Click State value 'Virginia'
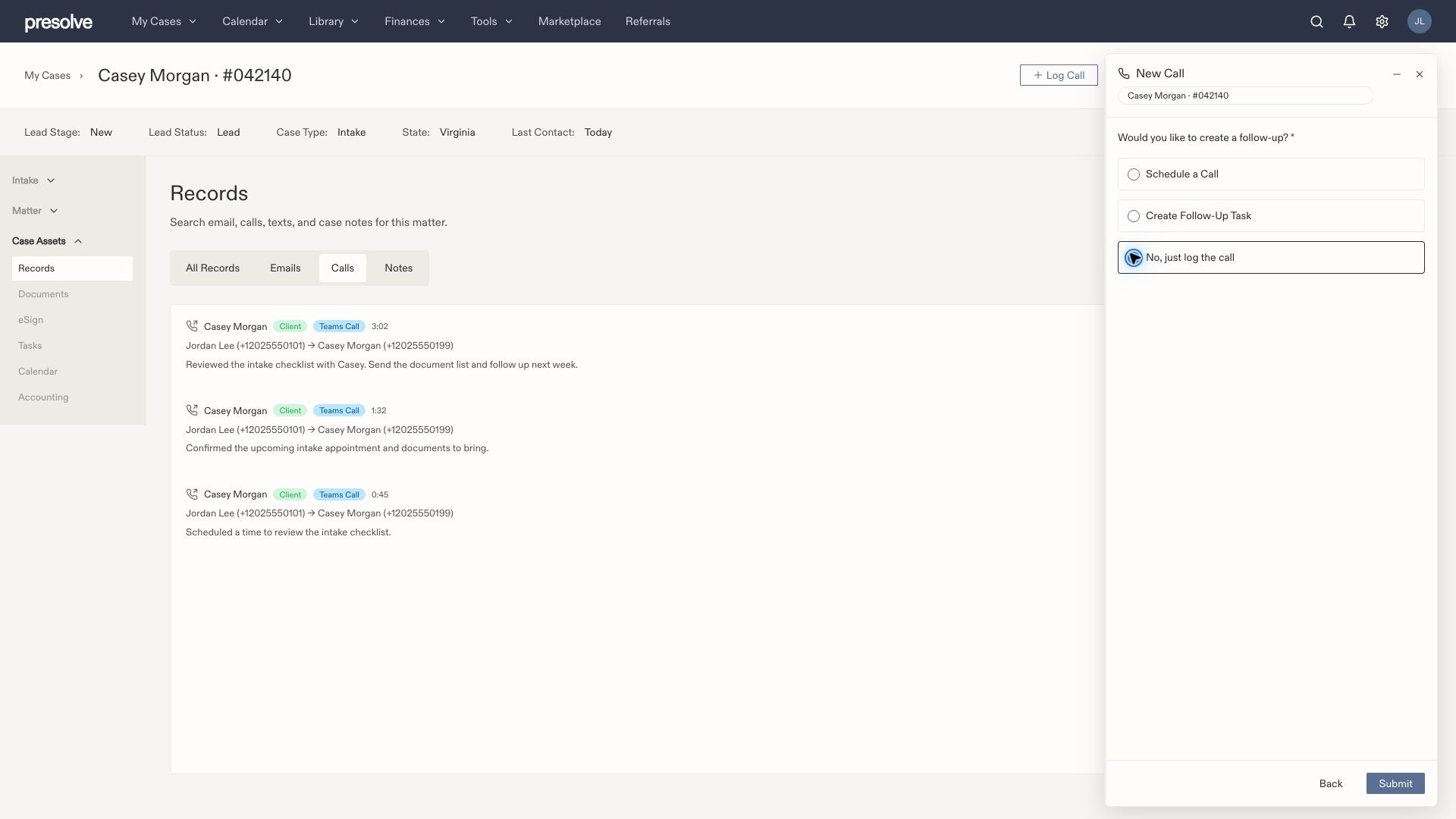The image size is (1456, 819). (457, 132)
